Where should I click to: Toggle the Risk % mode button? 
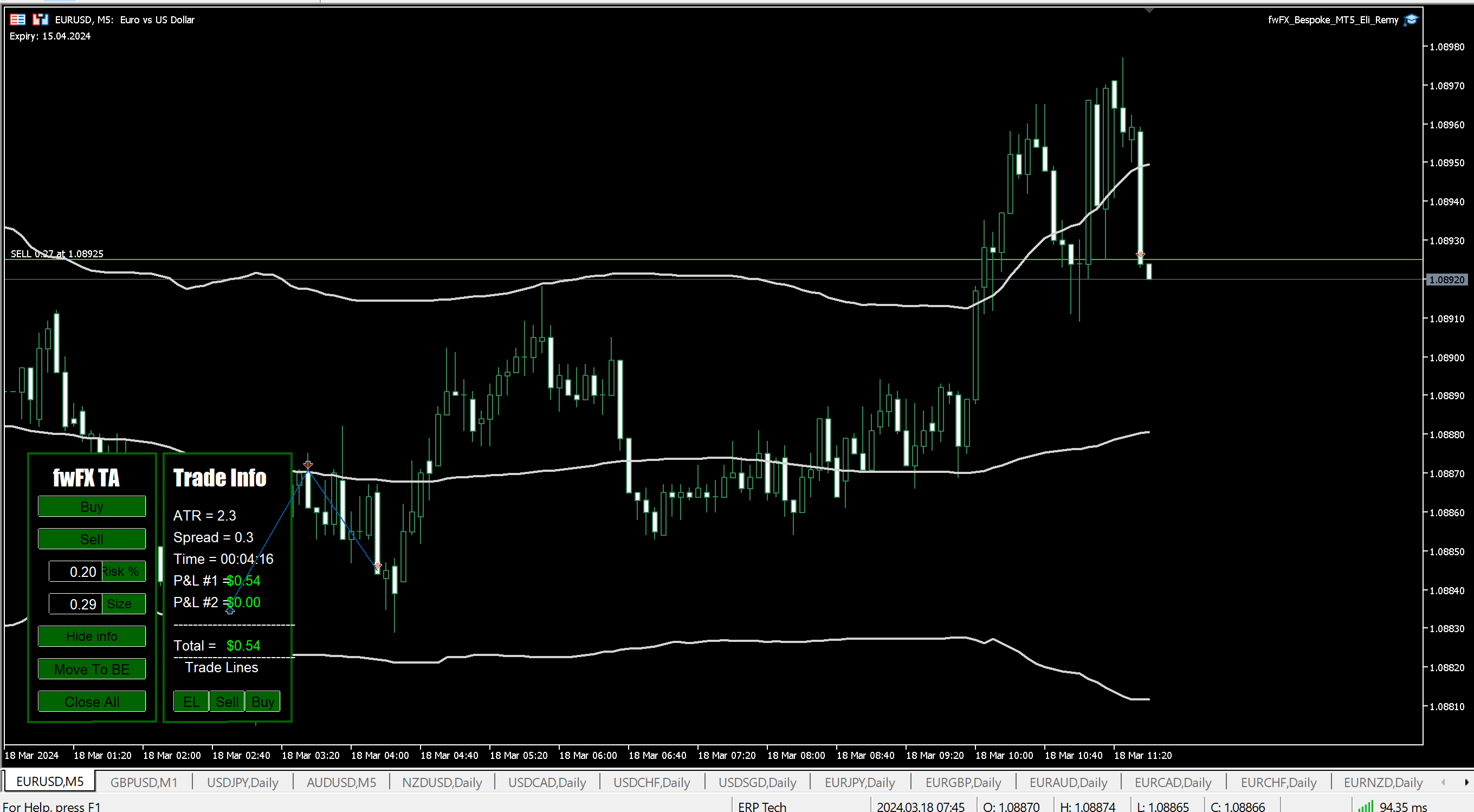point(124,571)
